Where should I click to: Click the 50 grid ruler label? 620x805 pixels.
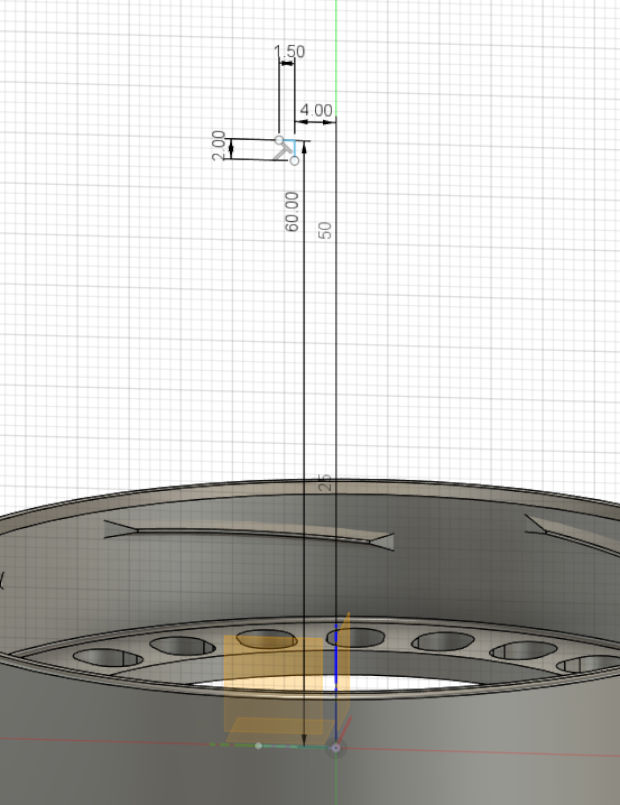[325, 230]
